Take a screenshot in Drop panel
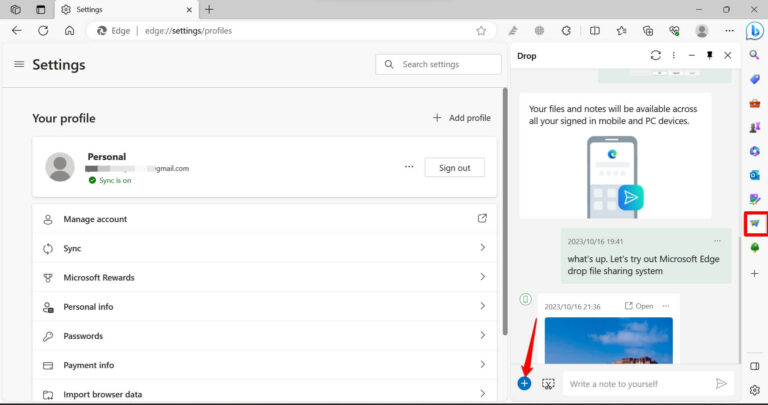 548,384
